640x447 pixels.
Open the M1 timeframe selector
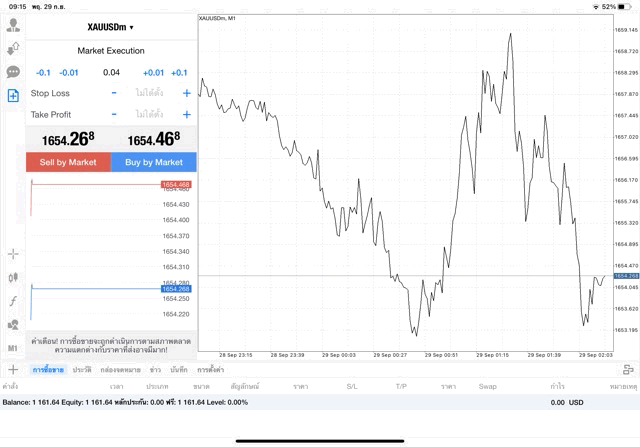[13, 347]
